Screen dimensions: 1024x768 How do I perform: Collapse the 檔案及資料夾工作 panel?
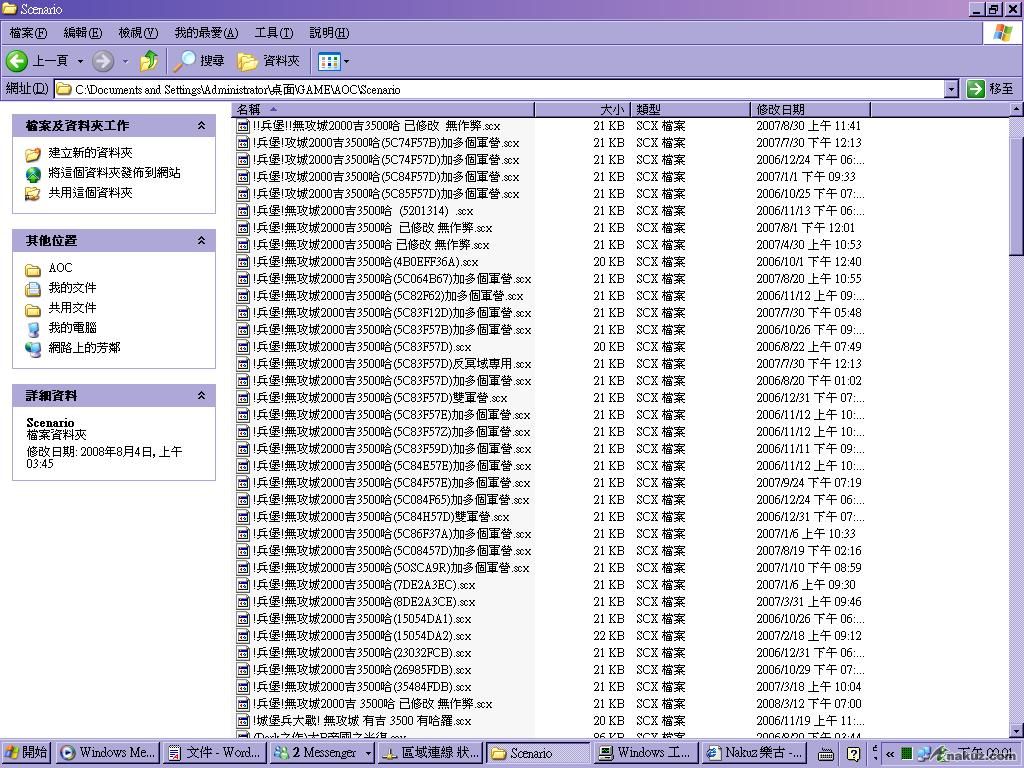(x=201, y=125)
